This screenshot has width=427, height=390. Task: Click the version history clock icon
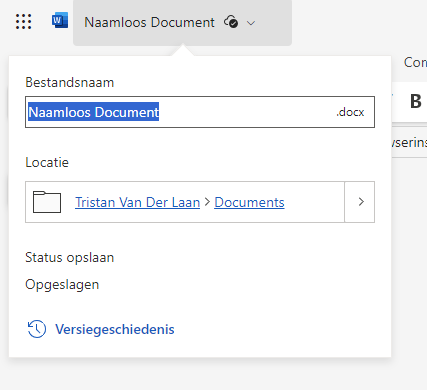tap(37, 329)
